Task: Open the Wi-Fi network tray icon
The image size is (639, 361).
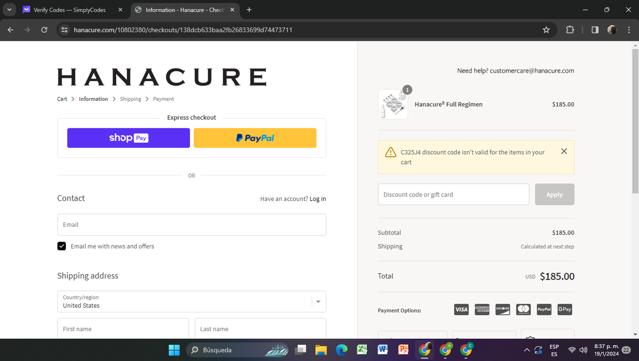Action: point(572,350)
